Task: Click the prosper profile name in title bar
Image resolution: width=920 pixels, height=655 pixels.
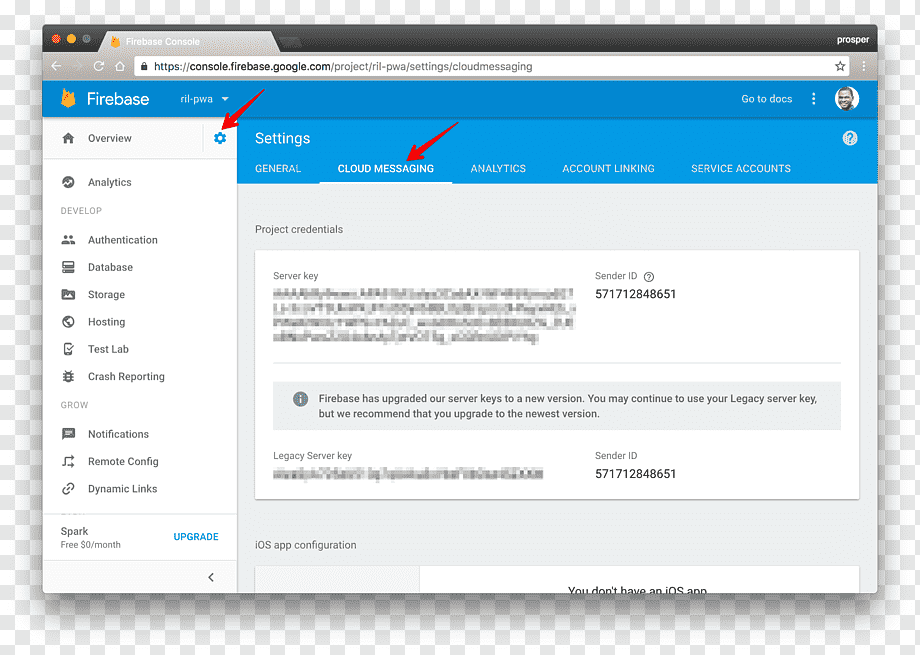Action: (853, 40)
